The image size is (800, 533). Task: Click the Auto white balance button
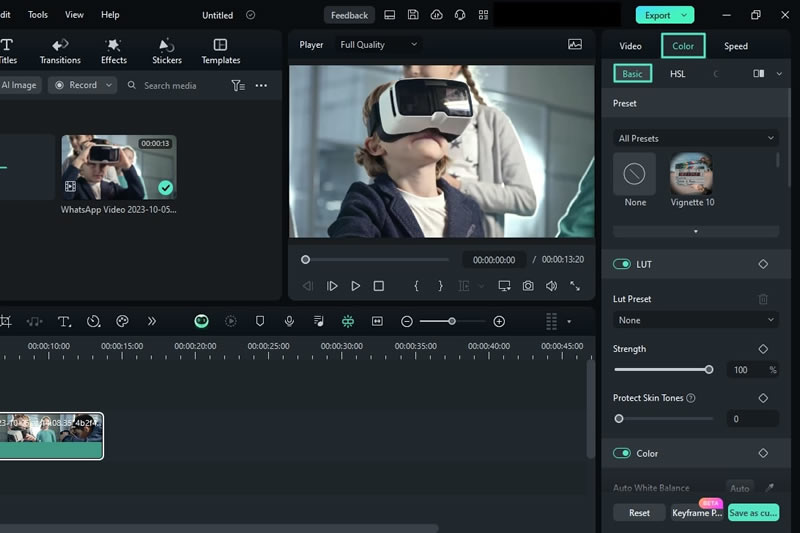click(739, 488)
